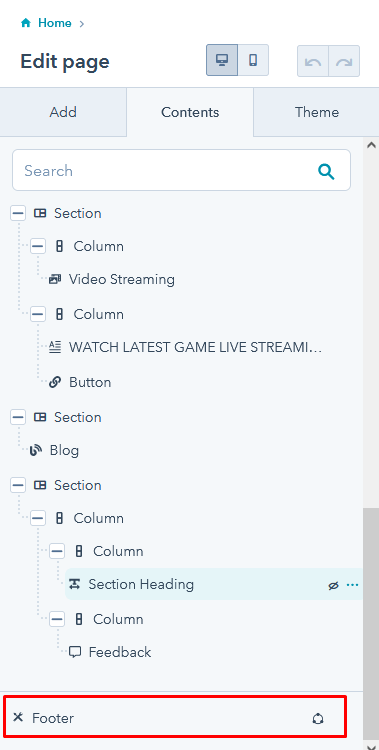Click the first Section layout icon
Image resolution: width=379 pixels, height=750 pixels.
[x=40, y=213]
